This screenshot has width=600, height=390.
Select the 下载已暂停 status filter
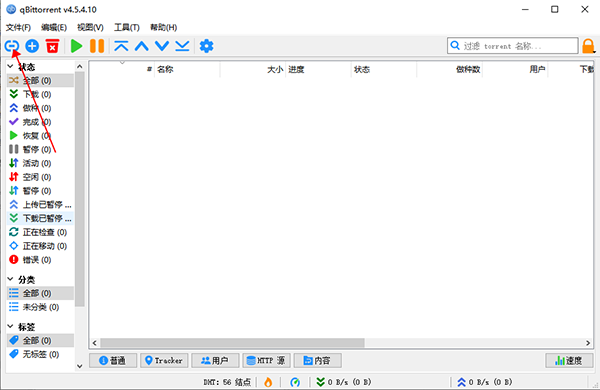[x=40, y=218]
